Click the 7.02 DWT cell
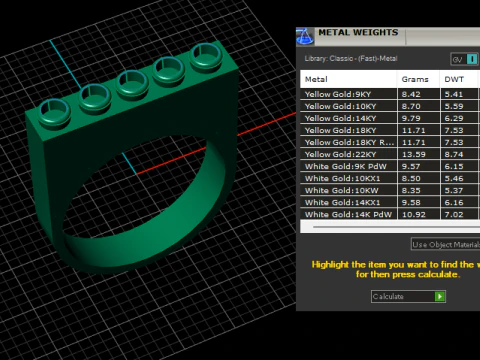Image resolution: width=480 pixels, height=360 pixels. [459, 214]
